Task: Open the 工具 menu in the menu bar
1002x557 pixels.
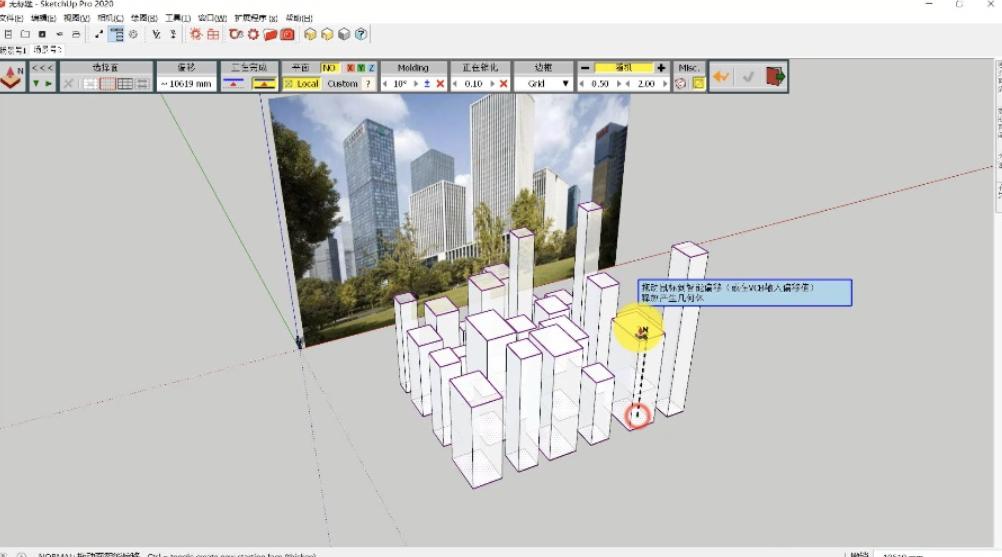Action: (x=177, y=18)
